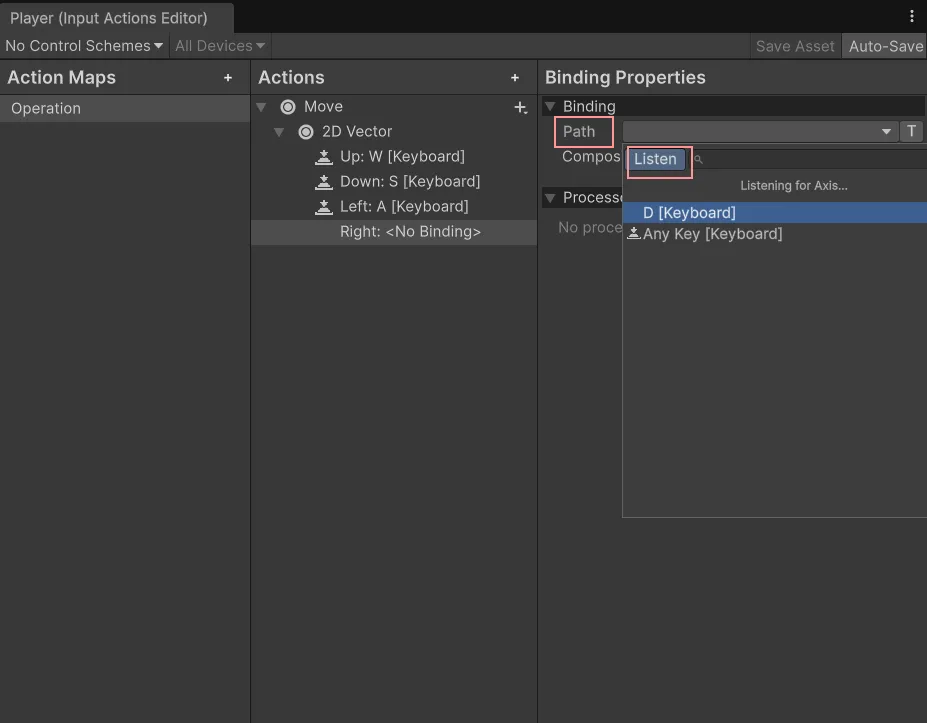927x723 pixels.
Task: Toggle Auto-Save in the toolbar
Action: [x=885, y=46]
